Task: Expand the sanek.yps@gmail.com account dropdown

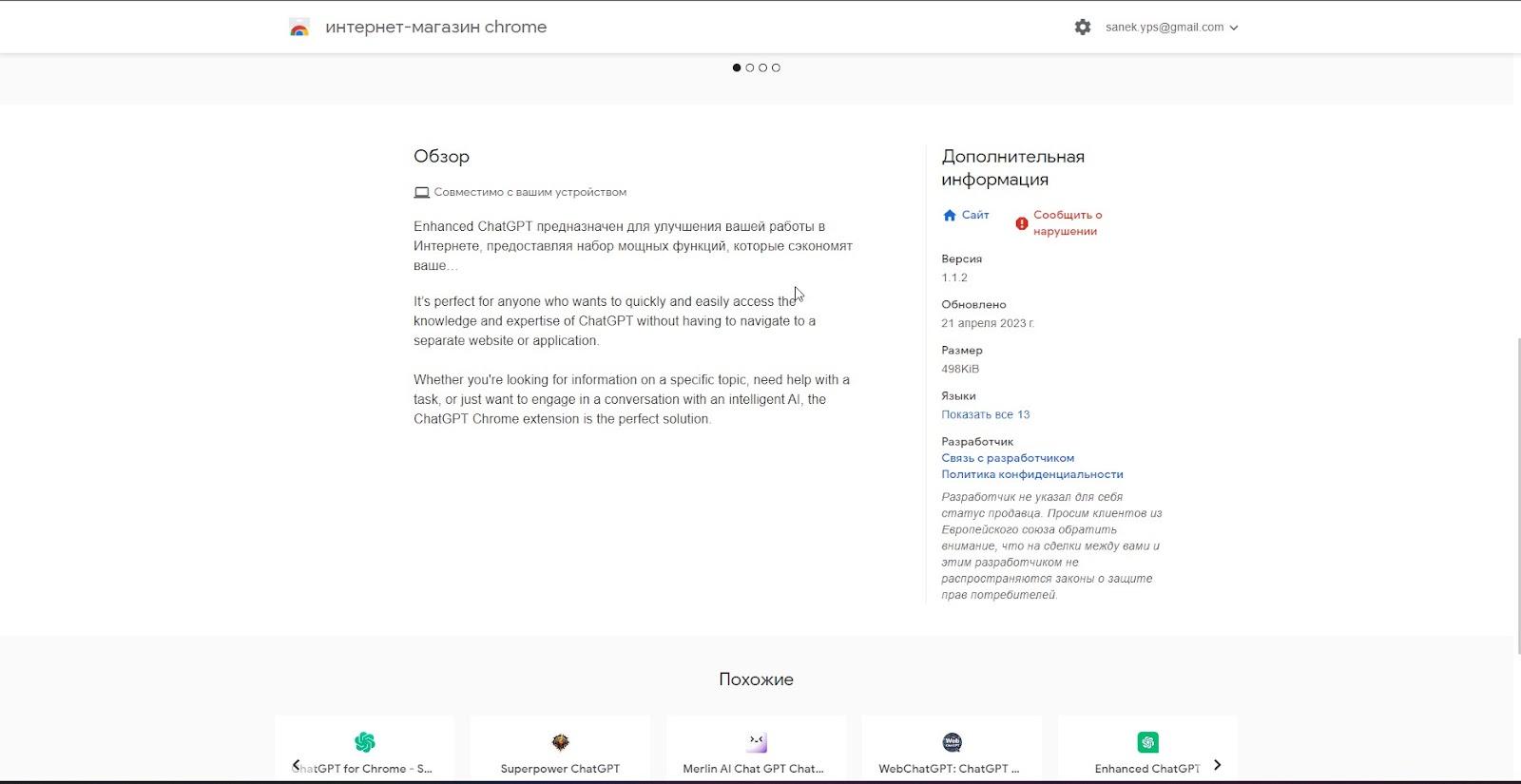Action: (1172, 28)
